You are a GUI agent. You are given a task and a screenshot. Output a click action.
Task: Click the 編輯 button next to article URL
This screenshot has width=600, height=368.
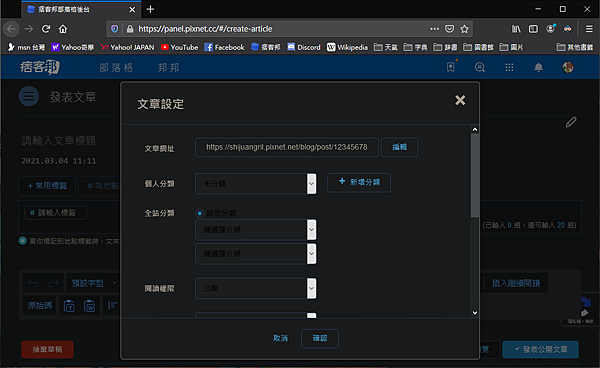click(399, 147)
